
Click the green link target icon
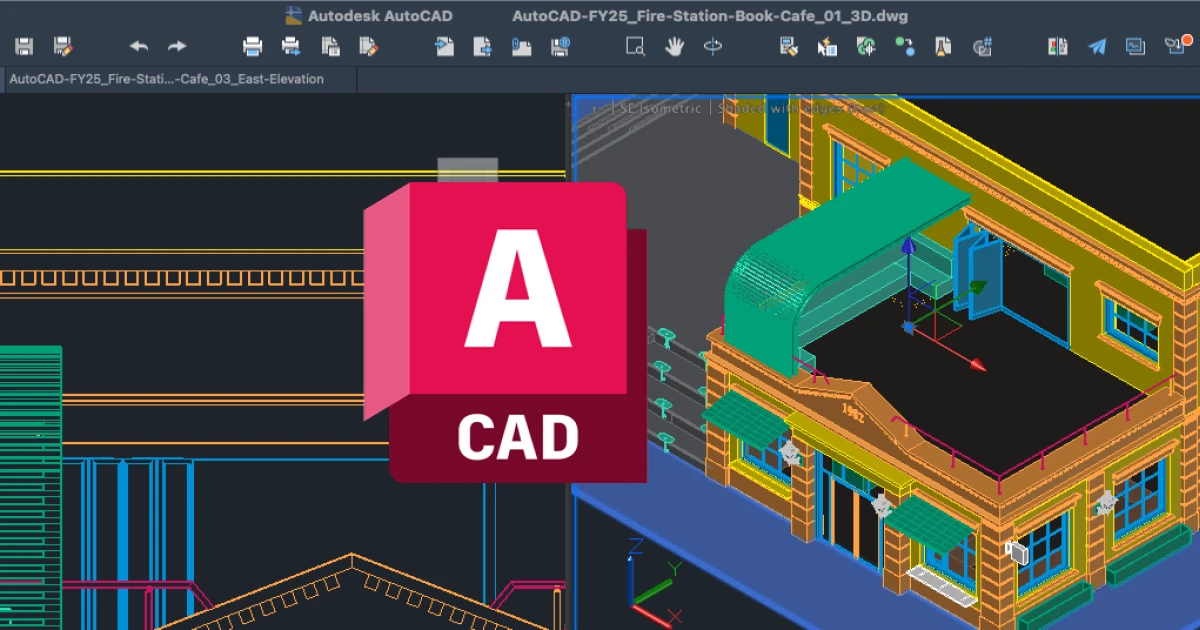click(x=866, y=46)
